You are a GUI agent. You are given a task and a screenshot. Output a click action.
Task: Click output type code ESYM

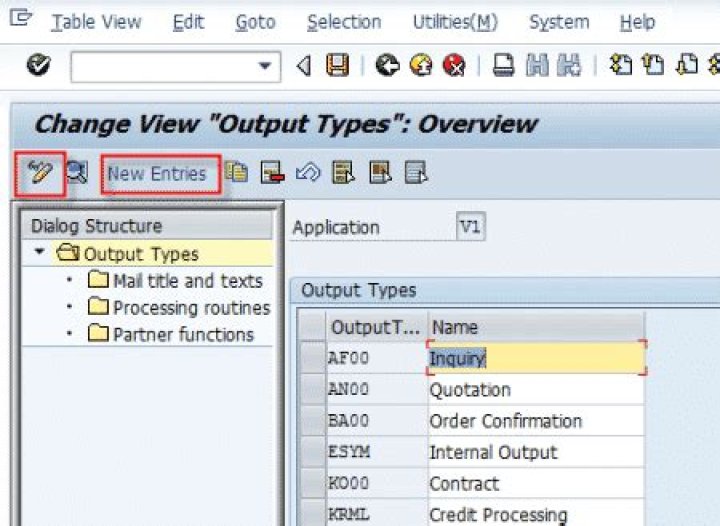point(349,452)
